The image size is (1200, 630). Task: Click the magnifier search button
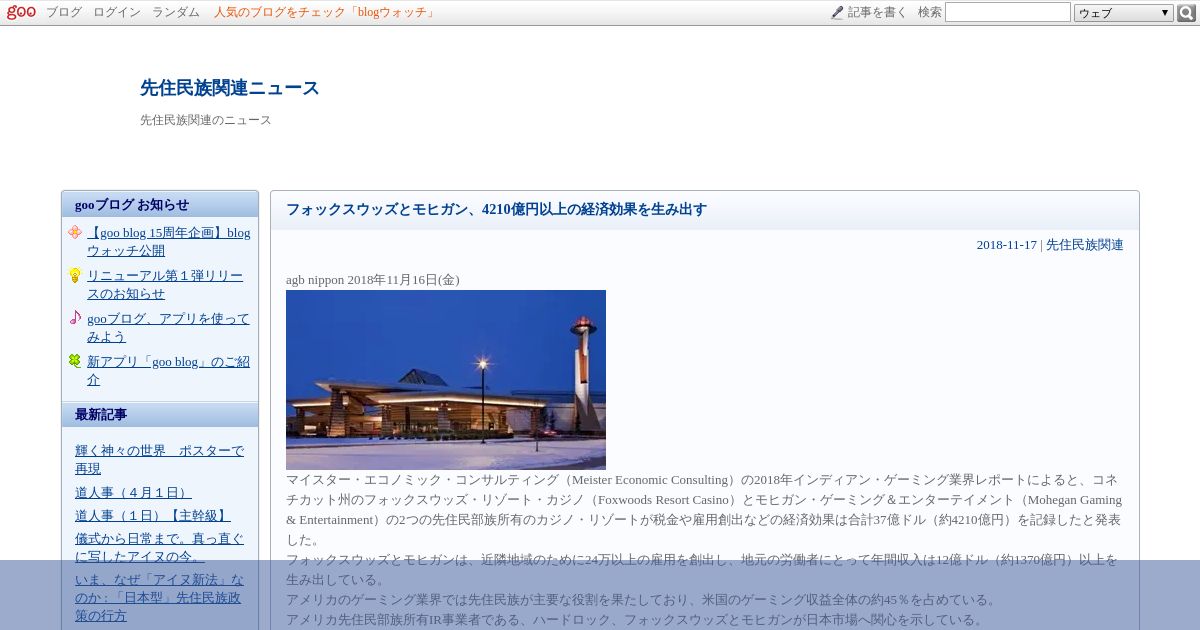tap(1186, 13)
